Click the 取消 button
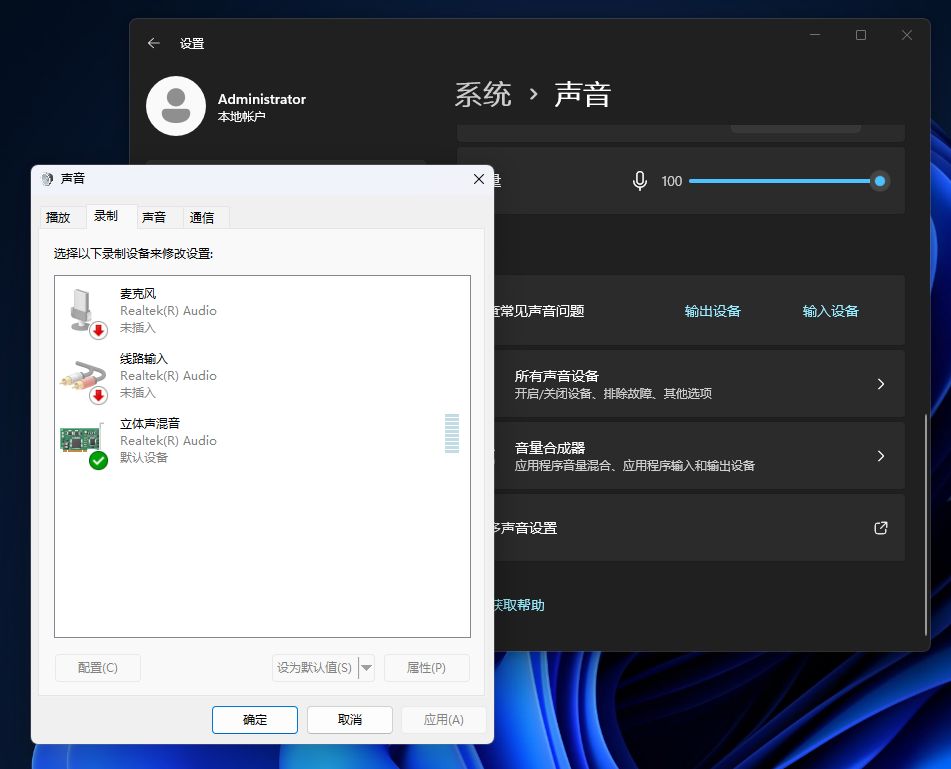The height and width of the screenshot is (769, 951). coord(350,720)
